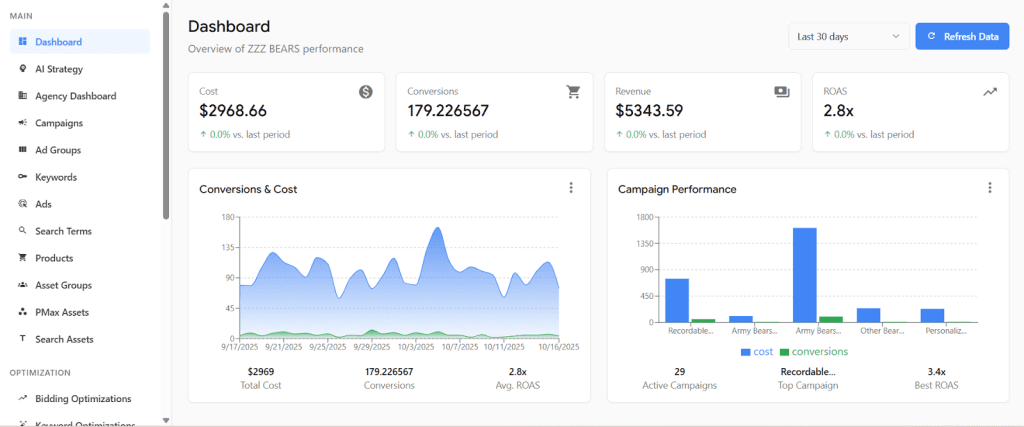
Task: Click the trend arrow icon on ROAS card
Action: pyautogui.click(x=989, y=92)
